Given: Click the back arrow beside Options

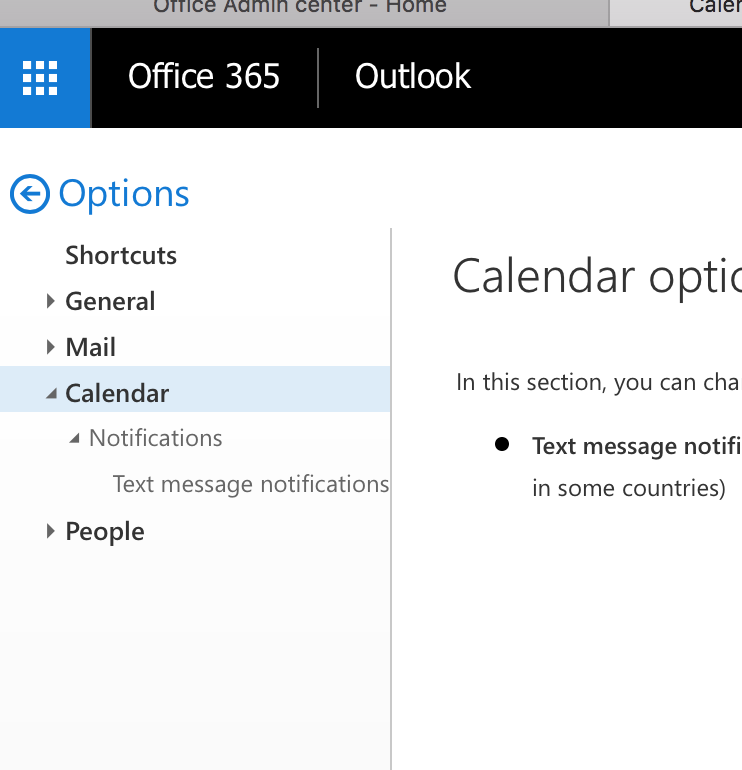Looking at the screenshot, I should (x=30, y=194).
